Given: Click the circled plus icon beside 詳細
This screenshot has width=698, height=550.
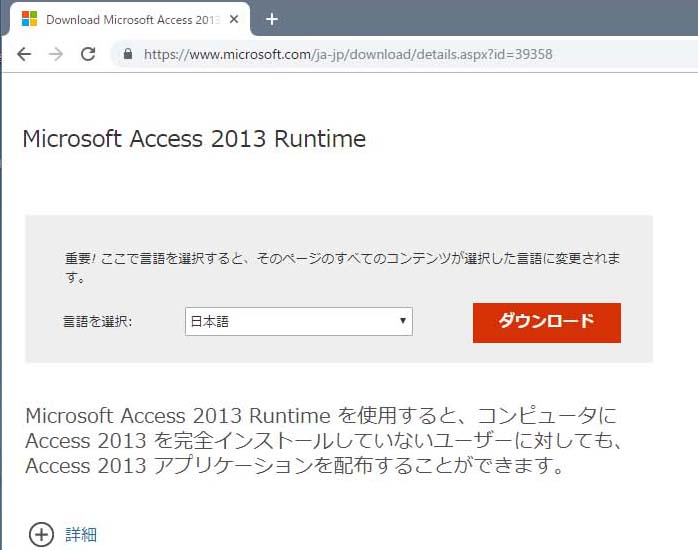Looking at the screenshot, I should [41, 534].
